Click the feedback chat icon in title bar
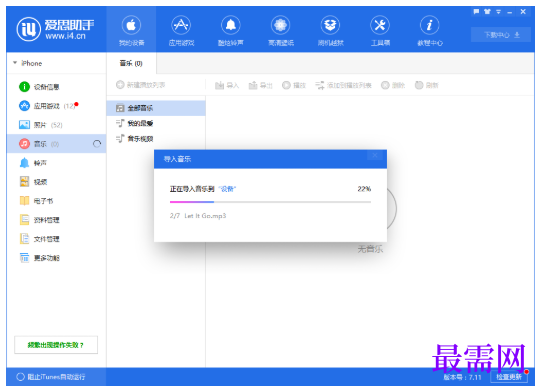Viewport: 544px width, 390px height. pyautogui.click(x=476, y=12)
